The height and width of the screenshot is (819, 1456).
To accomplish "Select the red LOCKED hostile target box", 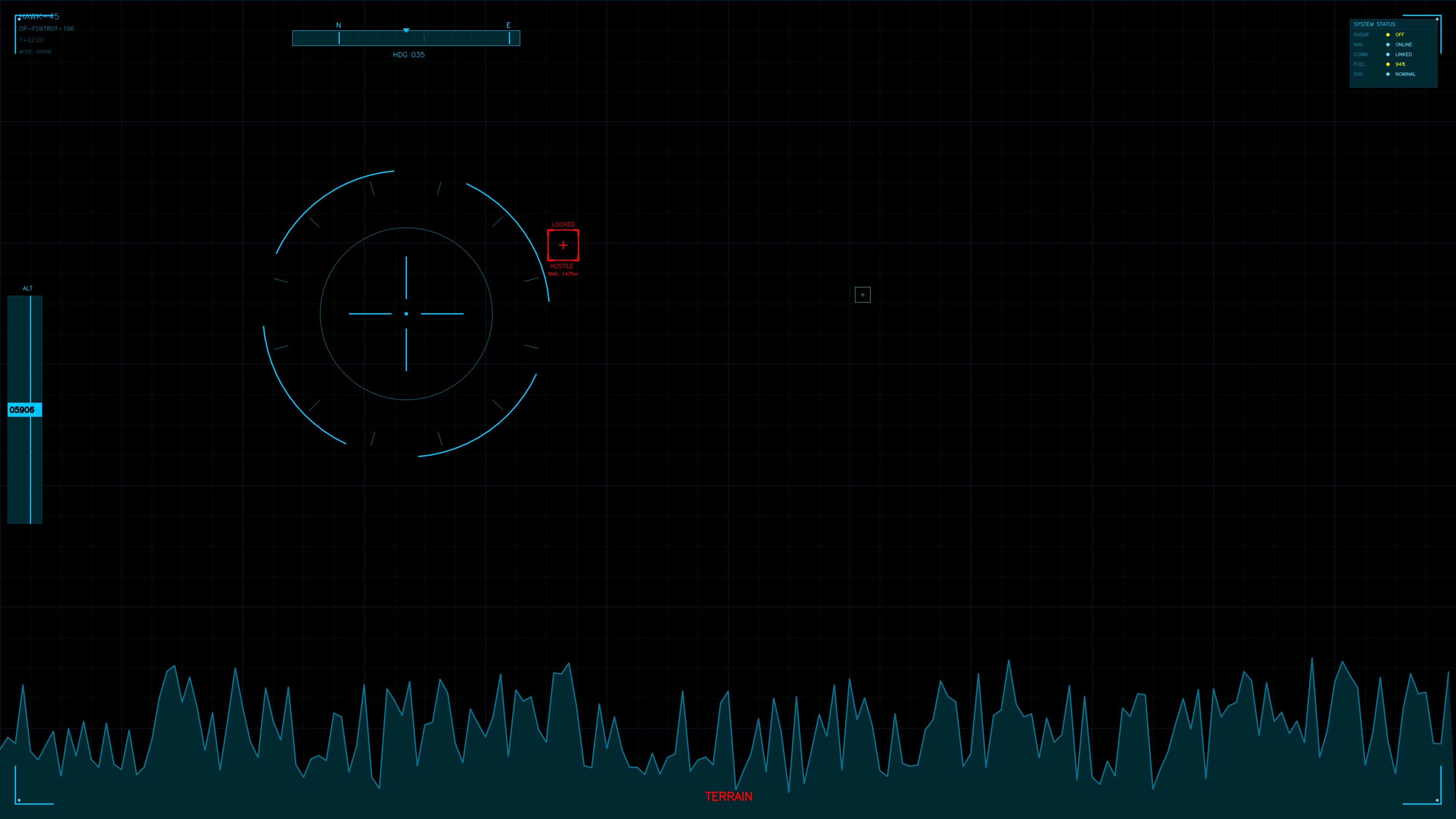I will pyautogui.click(x=563, y=245).
